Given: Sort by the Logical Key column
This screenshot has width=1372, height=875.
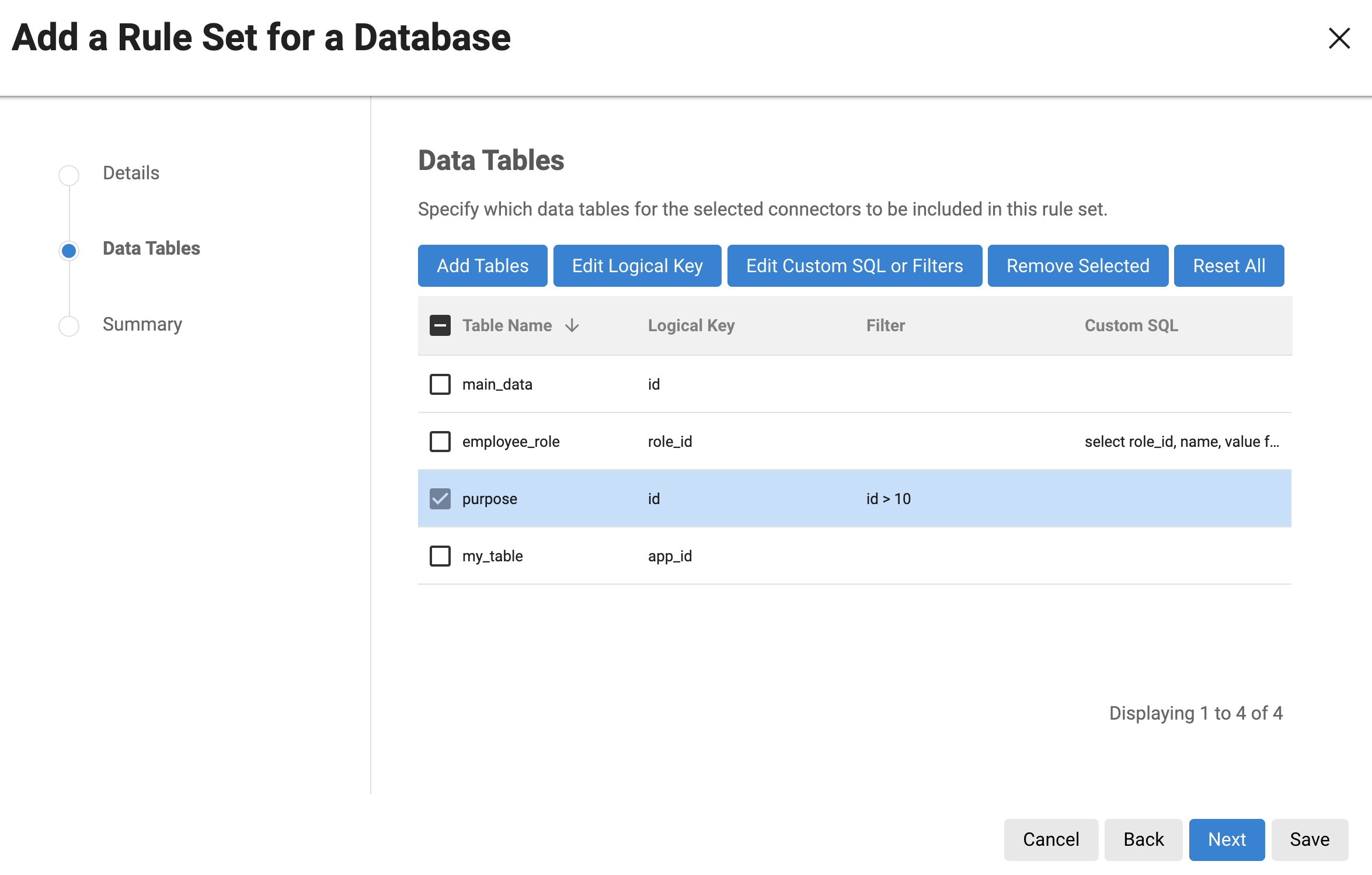Looking at the screenshot, I should click(691, 325).
